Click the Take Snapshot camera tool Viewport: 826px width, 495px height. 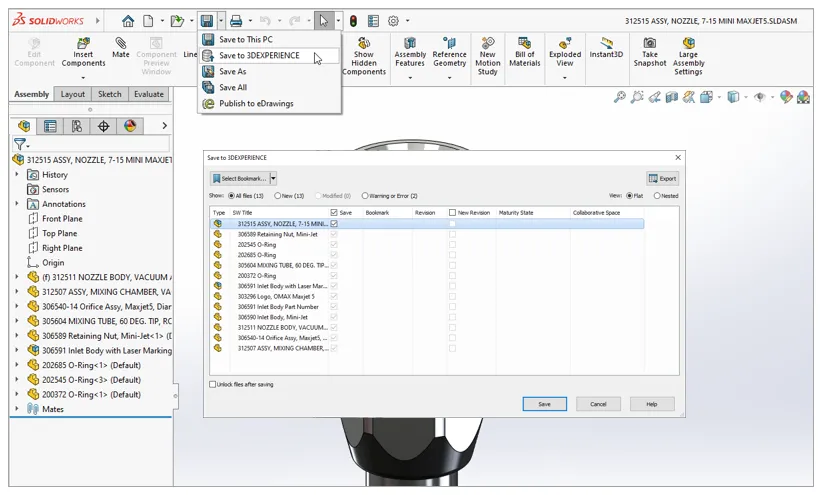tap(650, 52)
